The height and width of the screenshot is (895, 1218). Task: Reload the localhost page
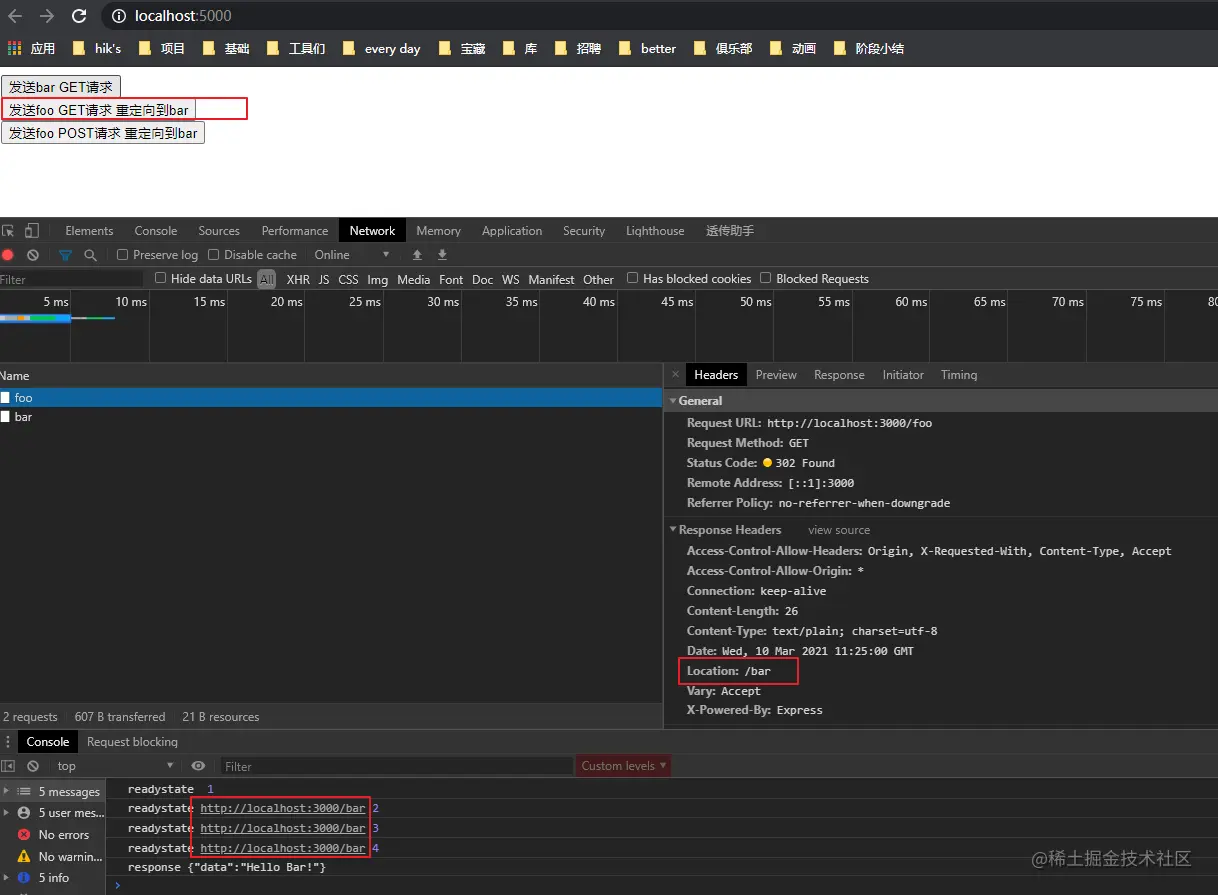click(x=79, y=16)
